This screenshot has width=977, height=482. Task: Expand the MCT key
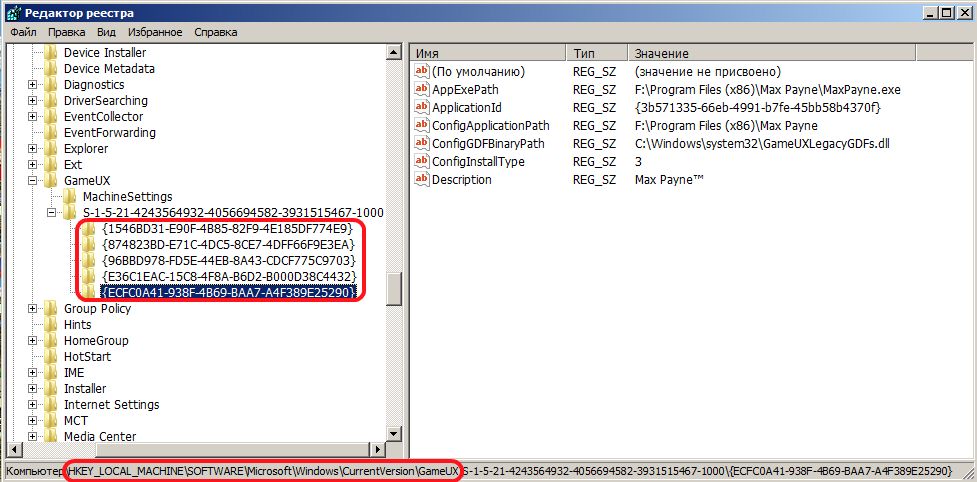32,421
